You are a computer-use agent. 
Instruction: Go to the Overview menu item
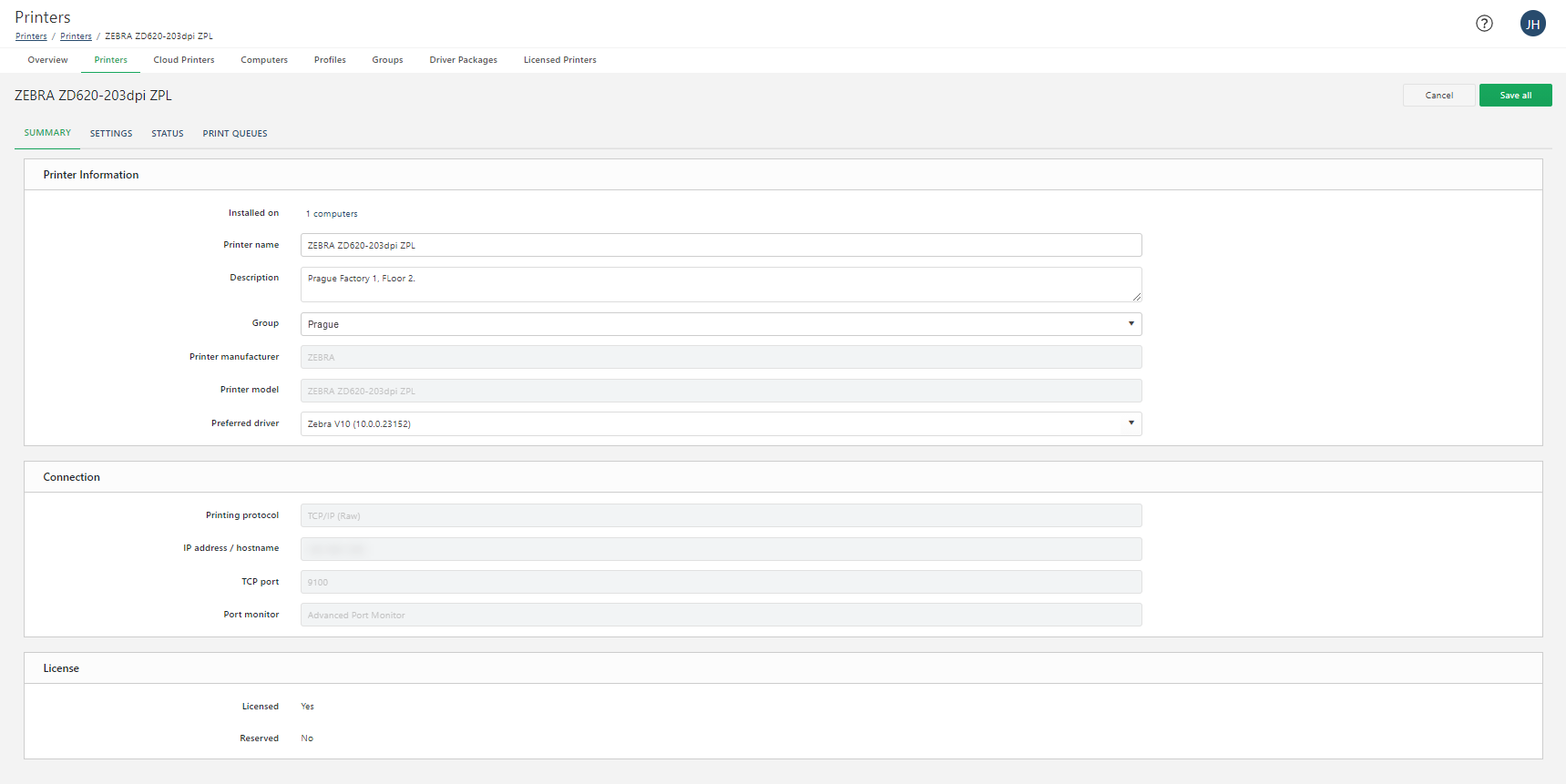(x=47, y=60)
